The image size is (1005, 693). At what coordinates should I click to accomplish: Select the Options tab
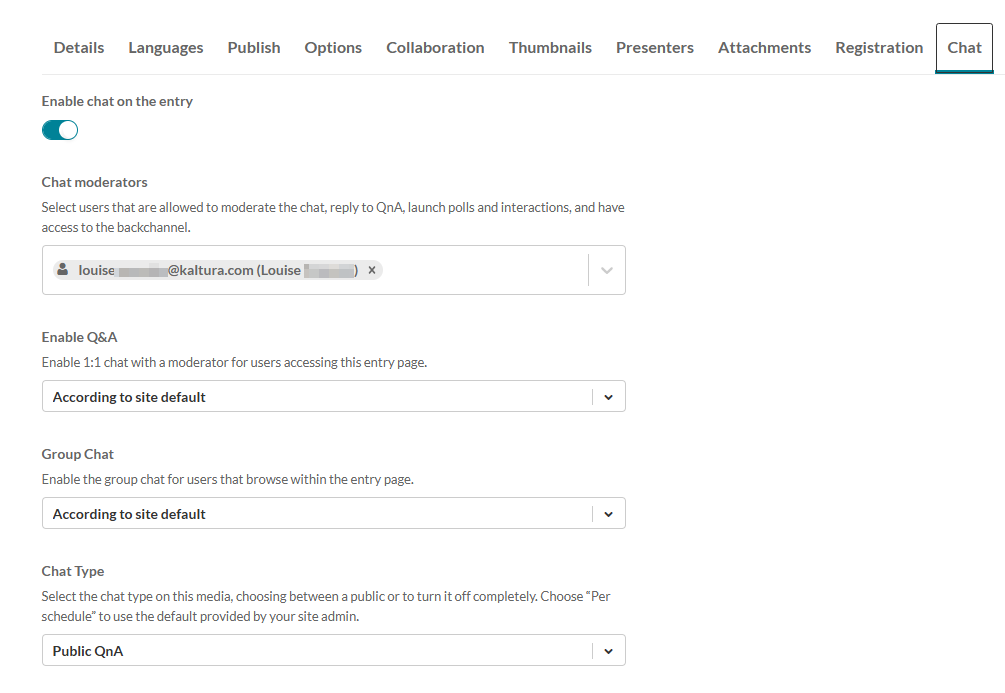click(x=333, y=48)
